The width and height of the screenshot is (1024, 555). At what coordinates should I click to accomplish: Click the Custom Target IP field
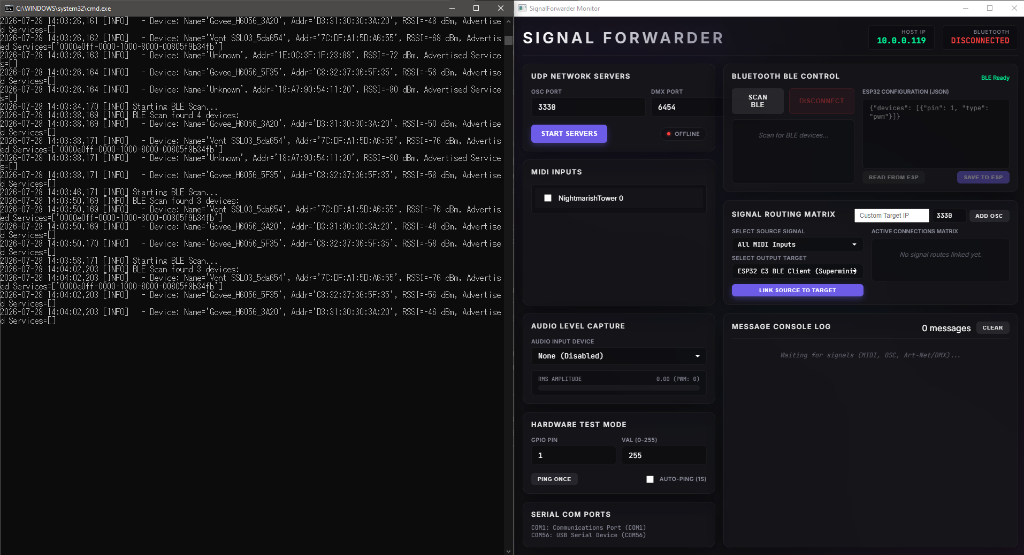click(x=891, y=215)
